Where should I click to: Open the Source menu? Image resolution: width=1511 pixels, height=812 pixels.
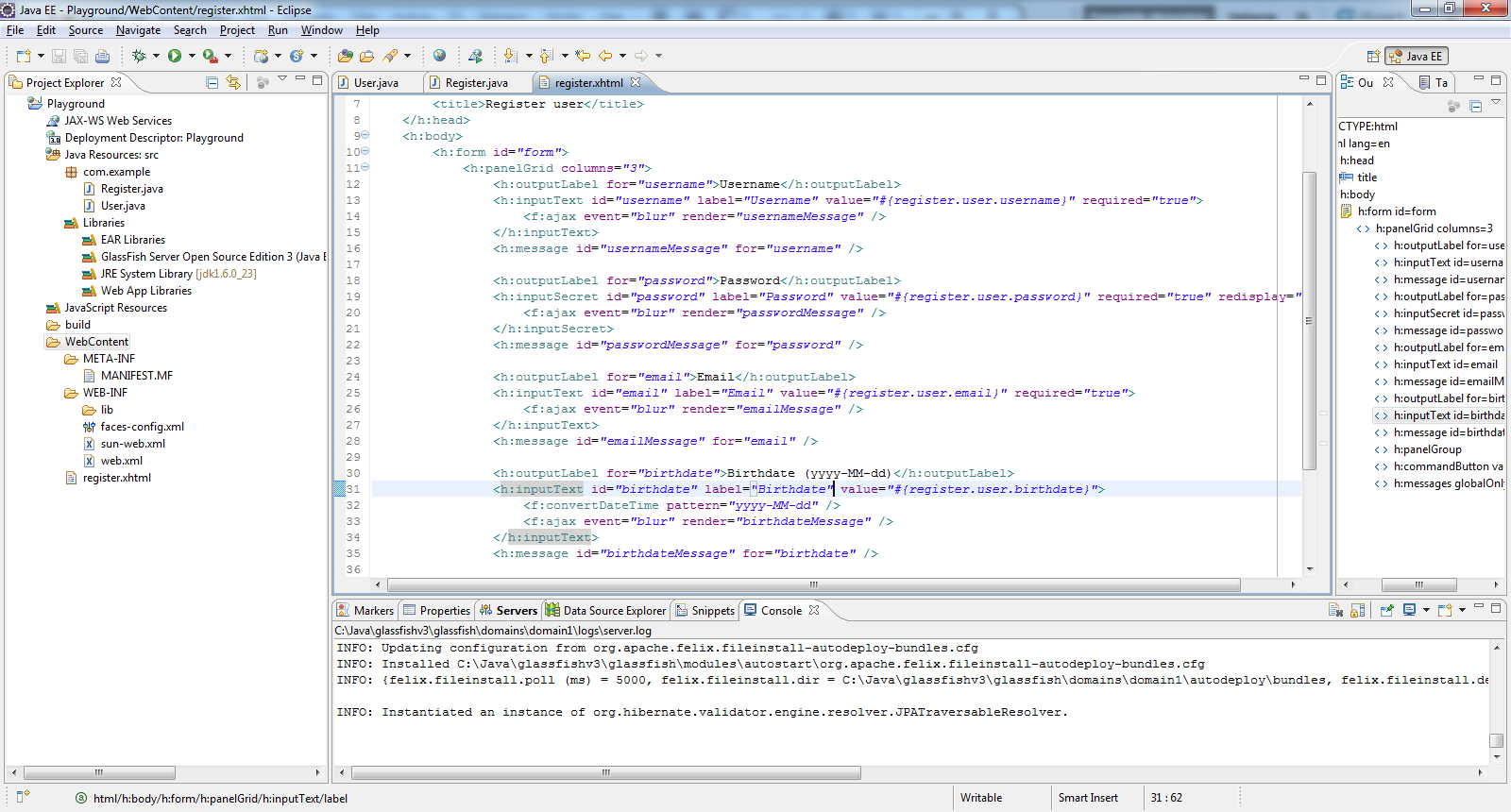point(86,30)
